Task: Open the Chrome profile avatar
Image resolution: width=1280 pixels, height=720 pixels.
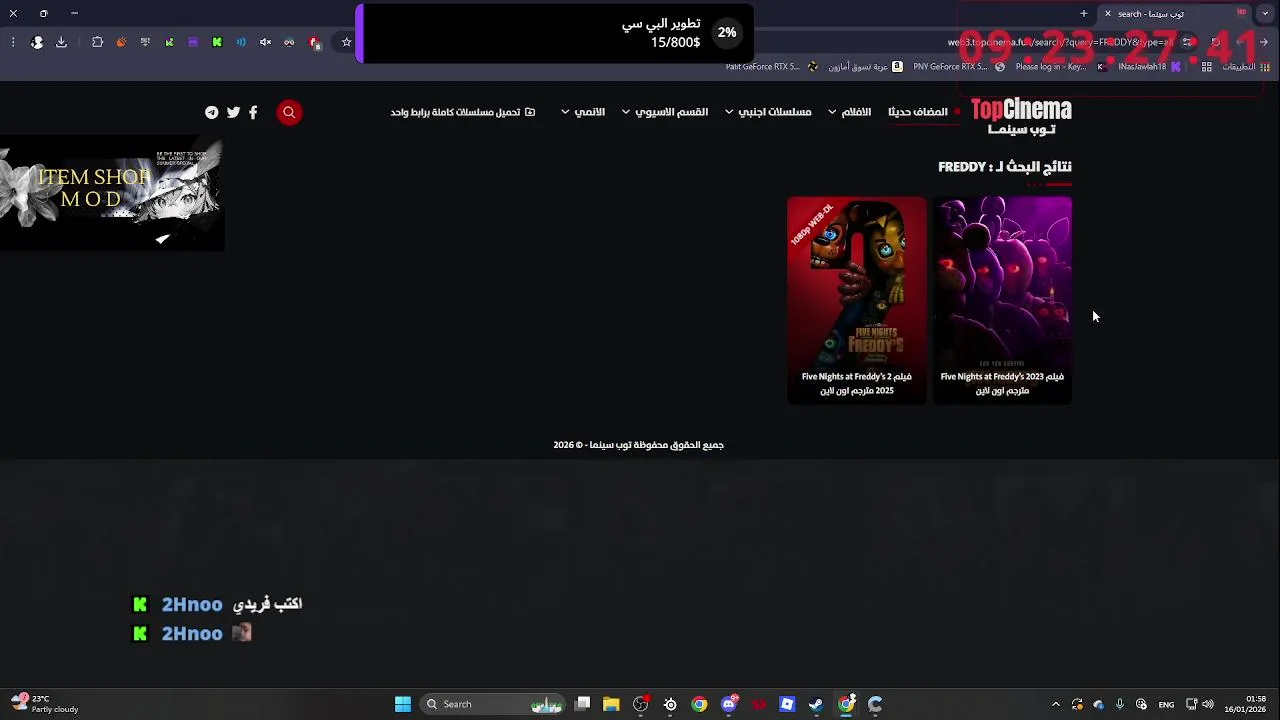Action: [x=37, y=42]
